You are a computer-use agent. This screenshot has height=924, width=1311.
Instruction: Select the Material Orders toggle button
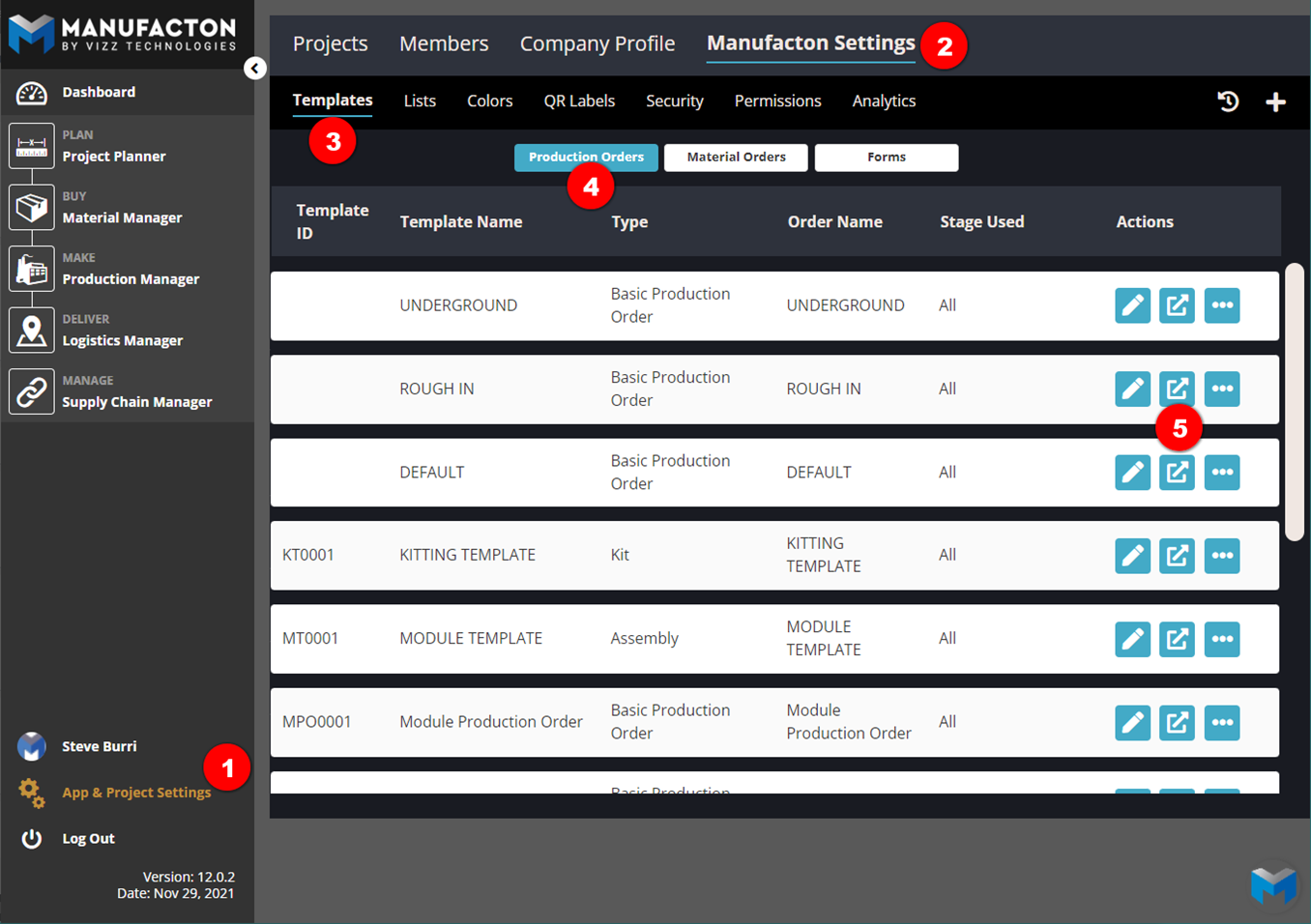coord(736,158)
